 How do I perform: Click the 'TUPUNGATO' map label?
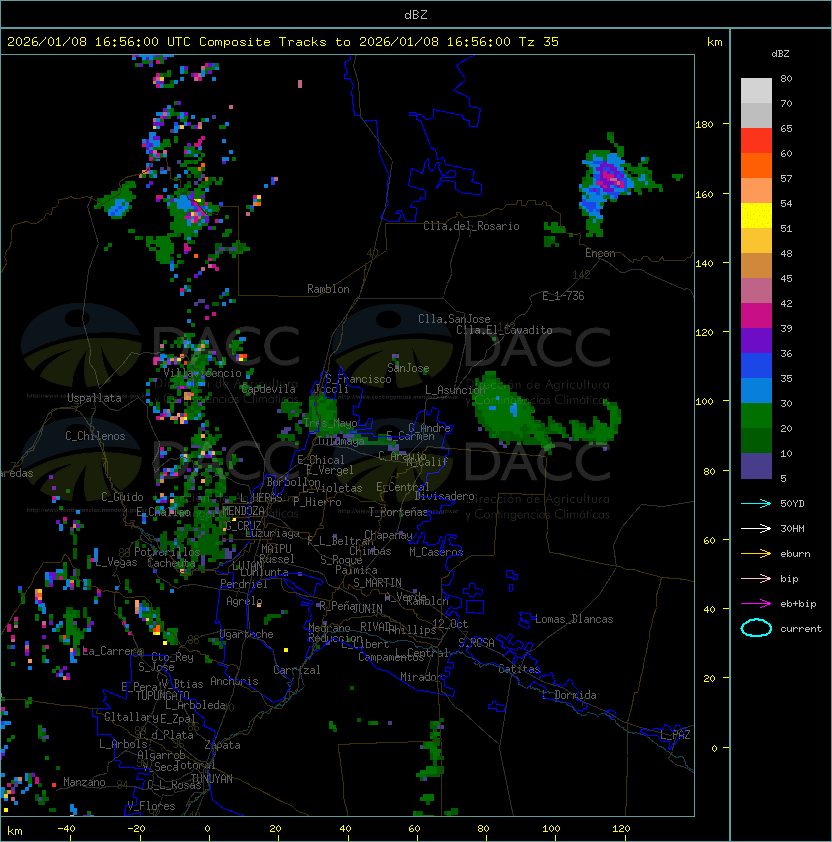pyautogui.click(x=162, y=695)
